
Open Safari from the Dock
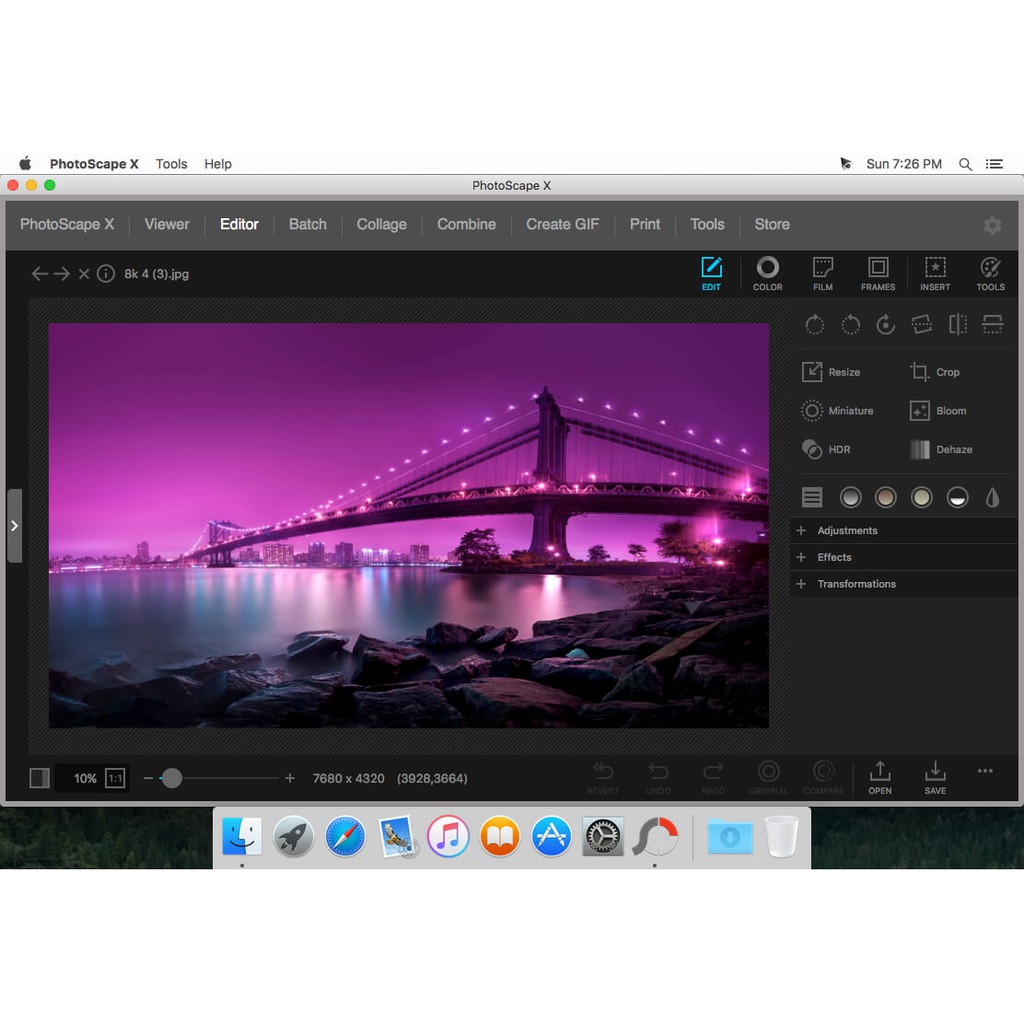tap(345, 836)
